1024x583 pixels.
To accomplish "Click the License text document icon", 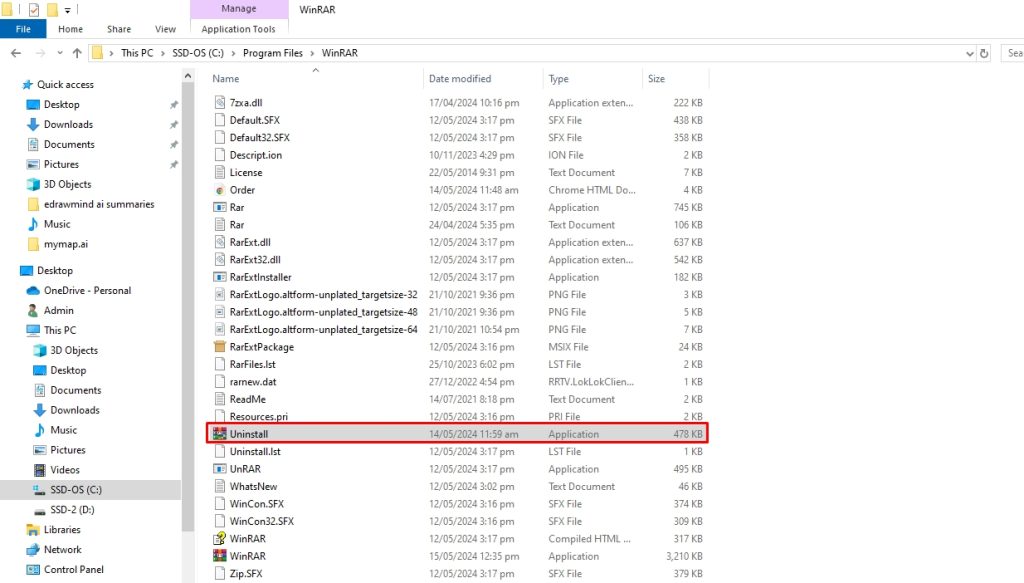I will point(219,172).
